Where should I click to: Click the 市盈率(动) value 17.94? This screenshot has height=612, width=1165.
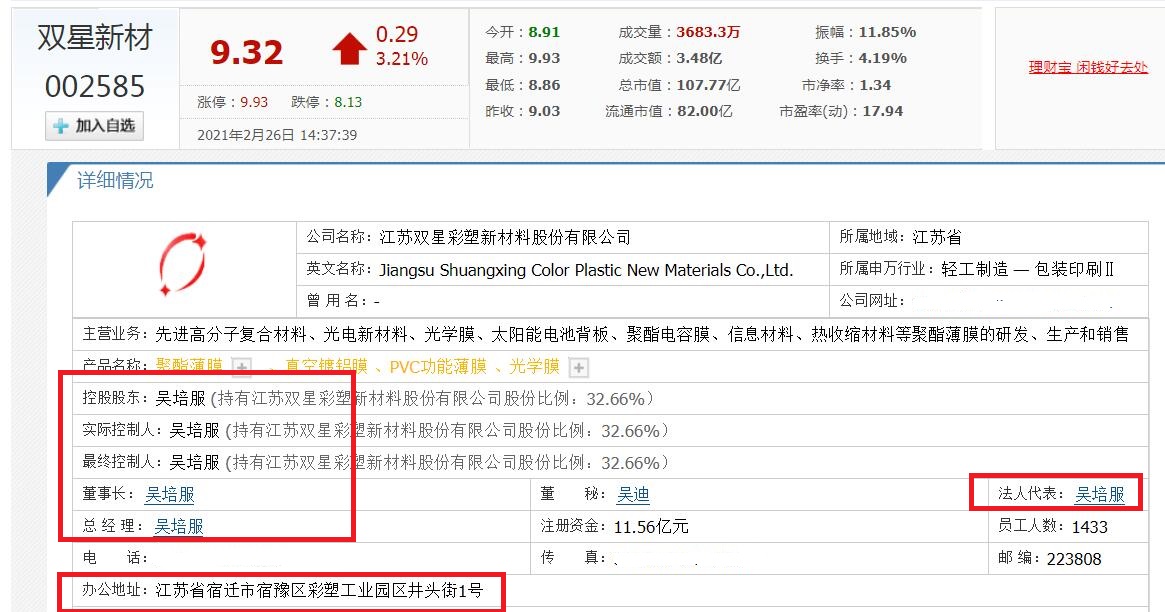(883, 111)
